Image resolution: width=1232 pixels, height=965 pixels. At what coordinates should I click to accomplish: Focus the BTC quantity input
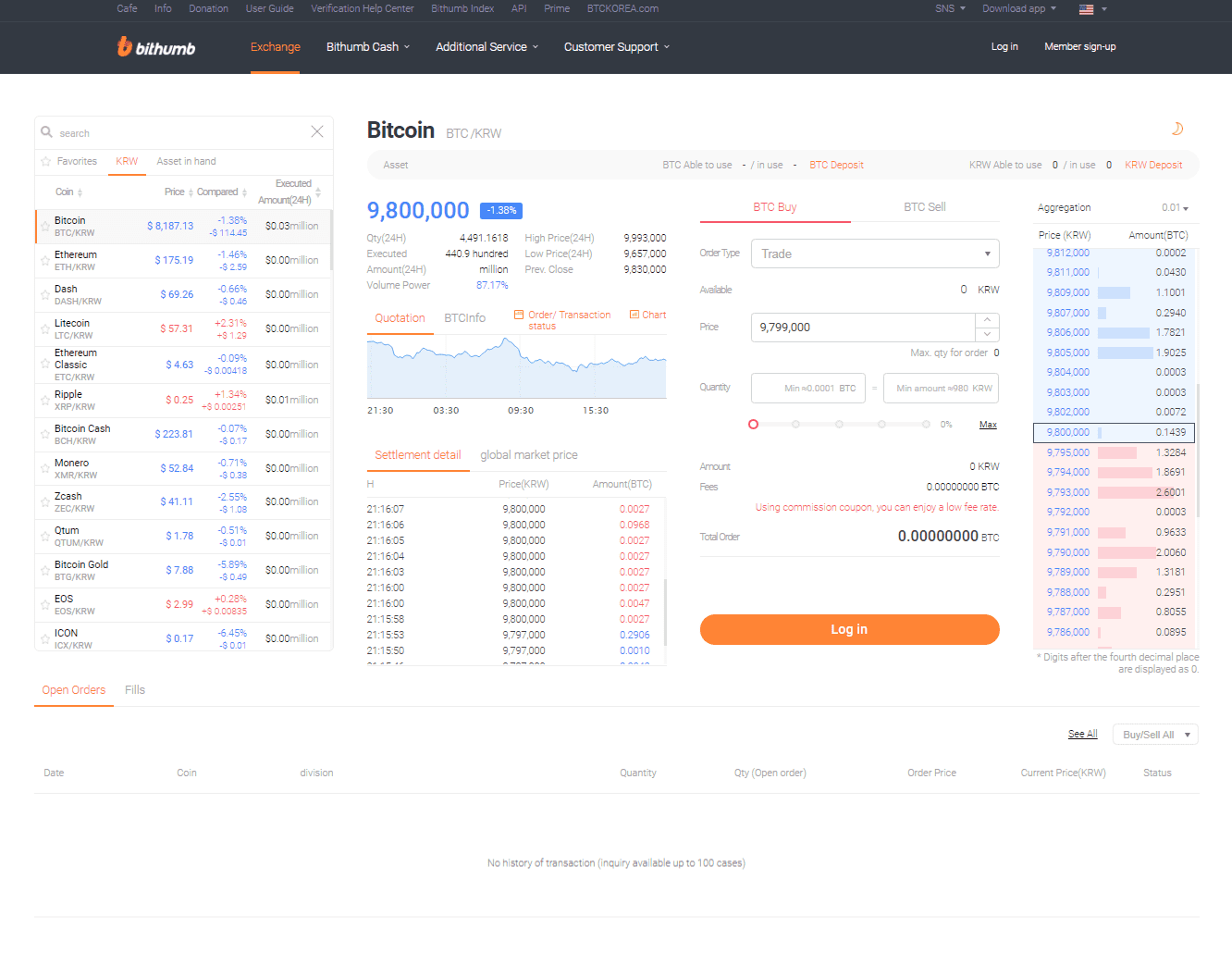808,389
